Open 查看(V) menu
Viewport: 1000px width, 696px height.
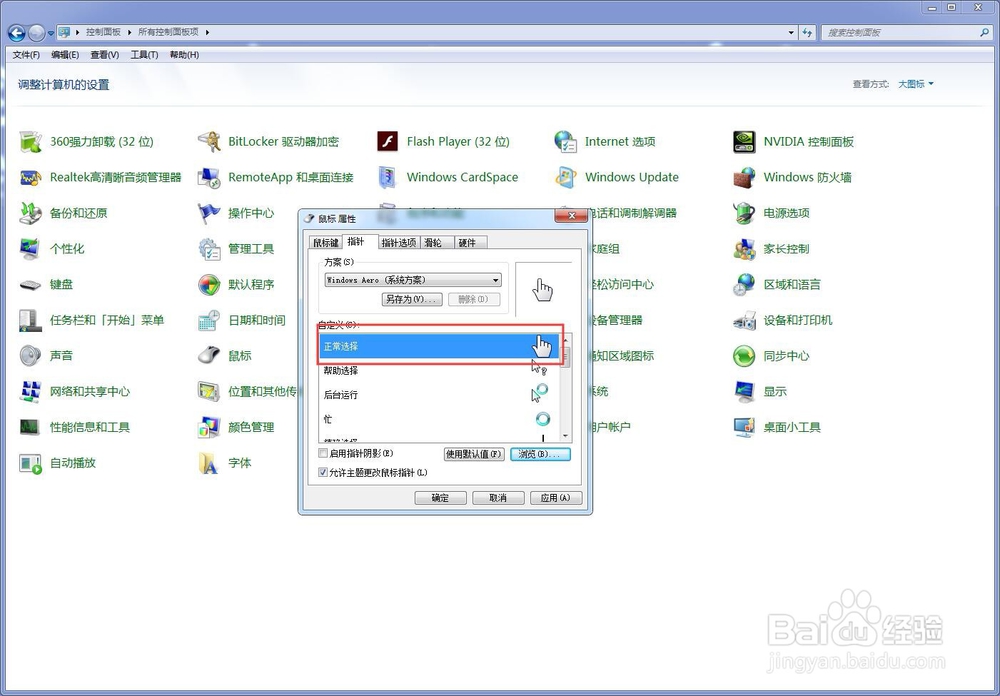pyautogui.click(x=105, y=55)
